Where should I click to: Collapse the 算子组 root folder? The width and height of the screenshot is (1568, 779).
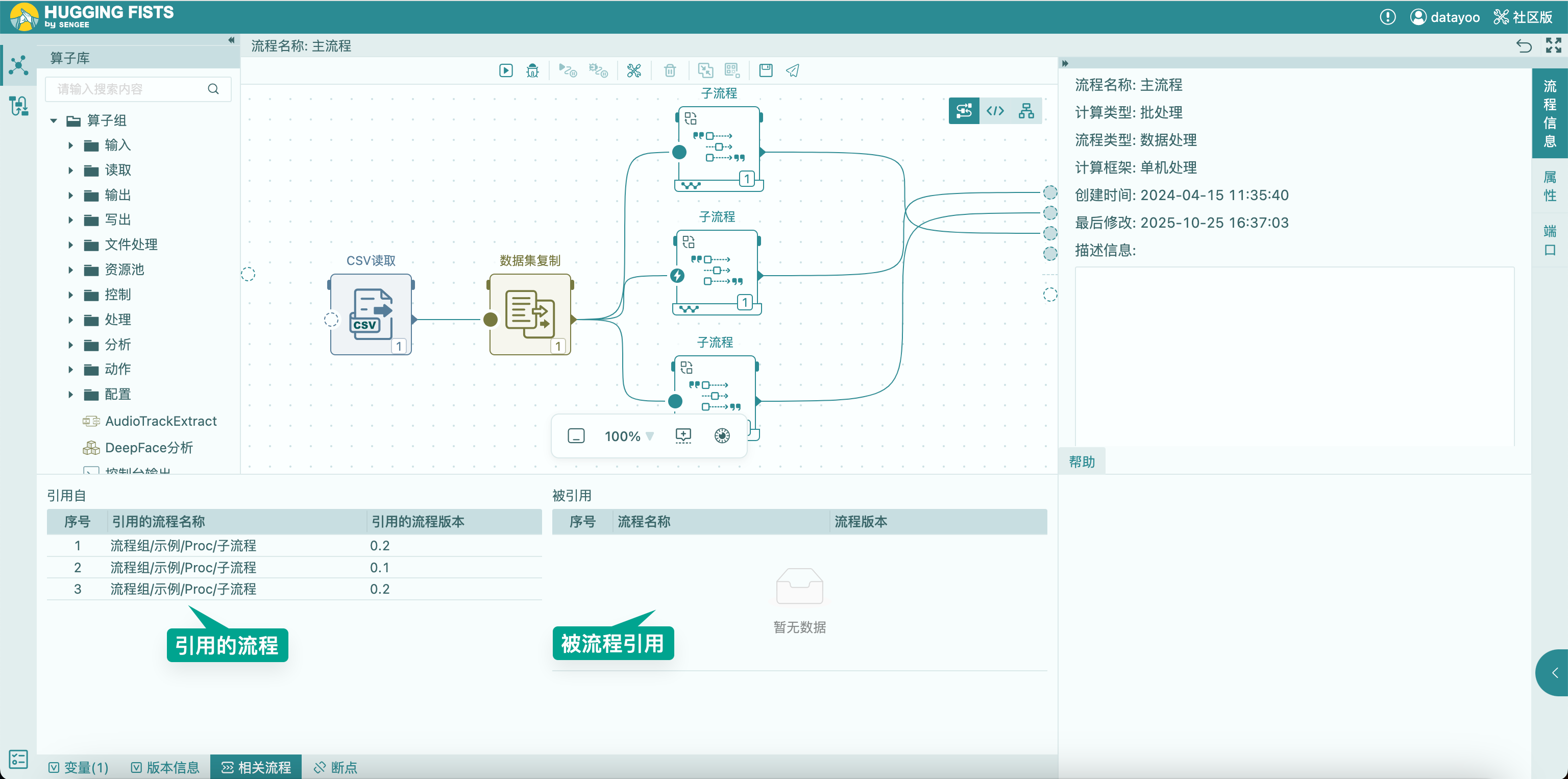pyautogui.click(x=54, y=121)
